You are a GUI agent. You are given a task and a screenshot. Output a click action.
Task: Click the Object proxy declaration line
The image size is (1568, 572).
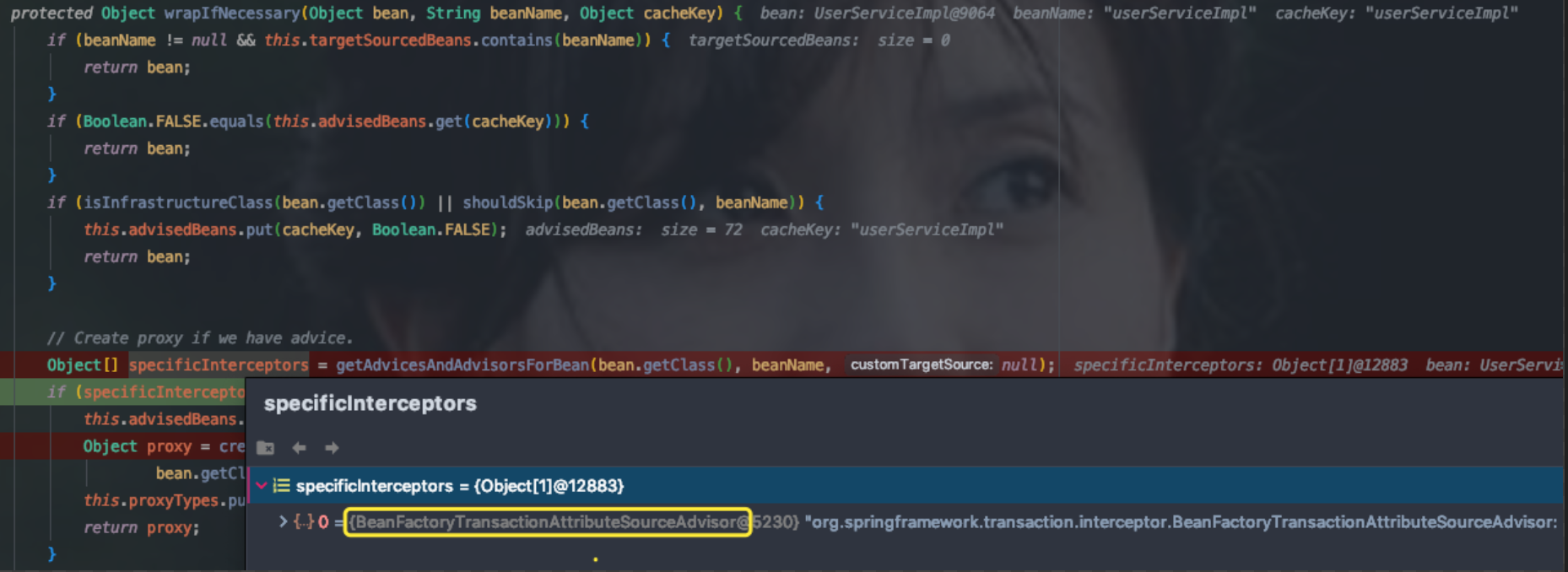164,446
